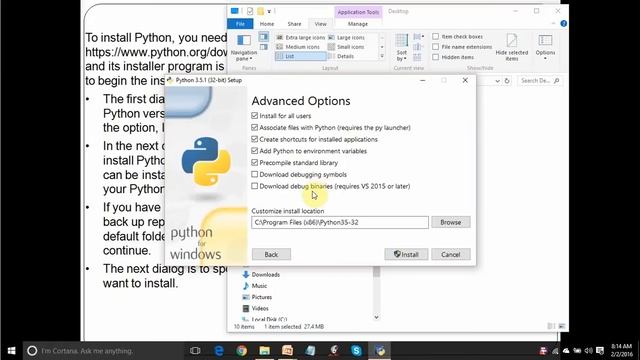Enable Item check boxes in Explorer ribbon

point(436,37)
